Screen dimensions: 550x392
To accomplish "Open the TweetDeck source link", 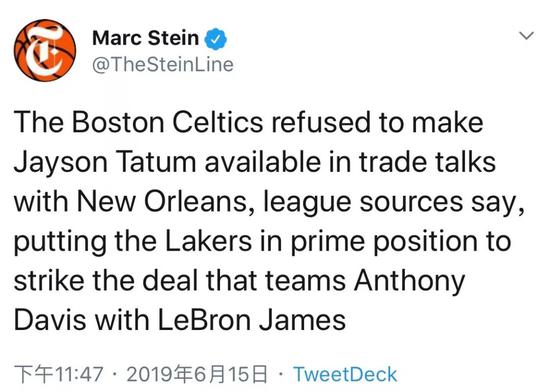I will (x=345, y=374).
